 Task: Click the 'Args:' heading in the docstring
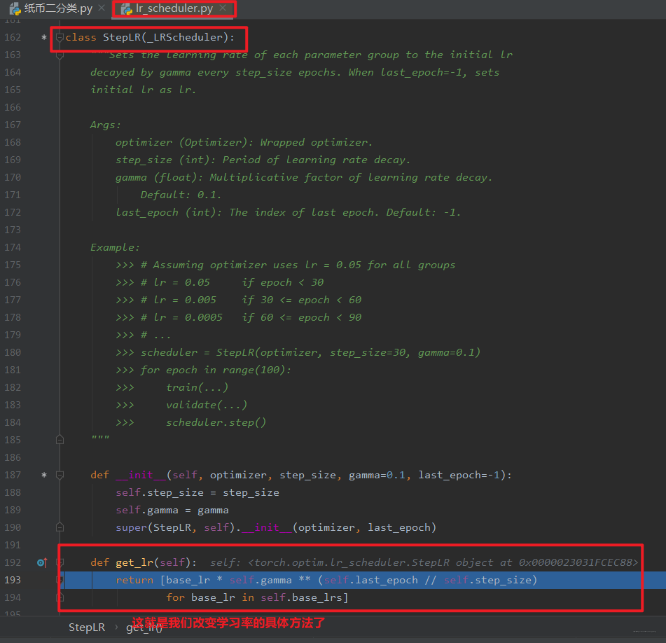point(105,125)
